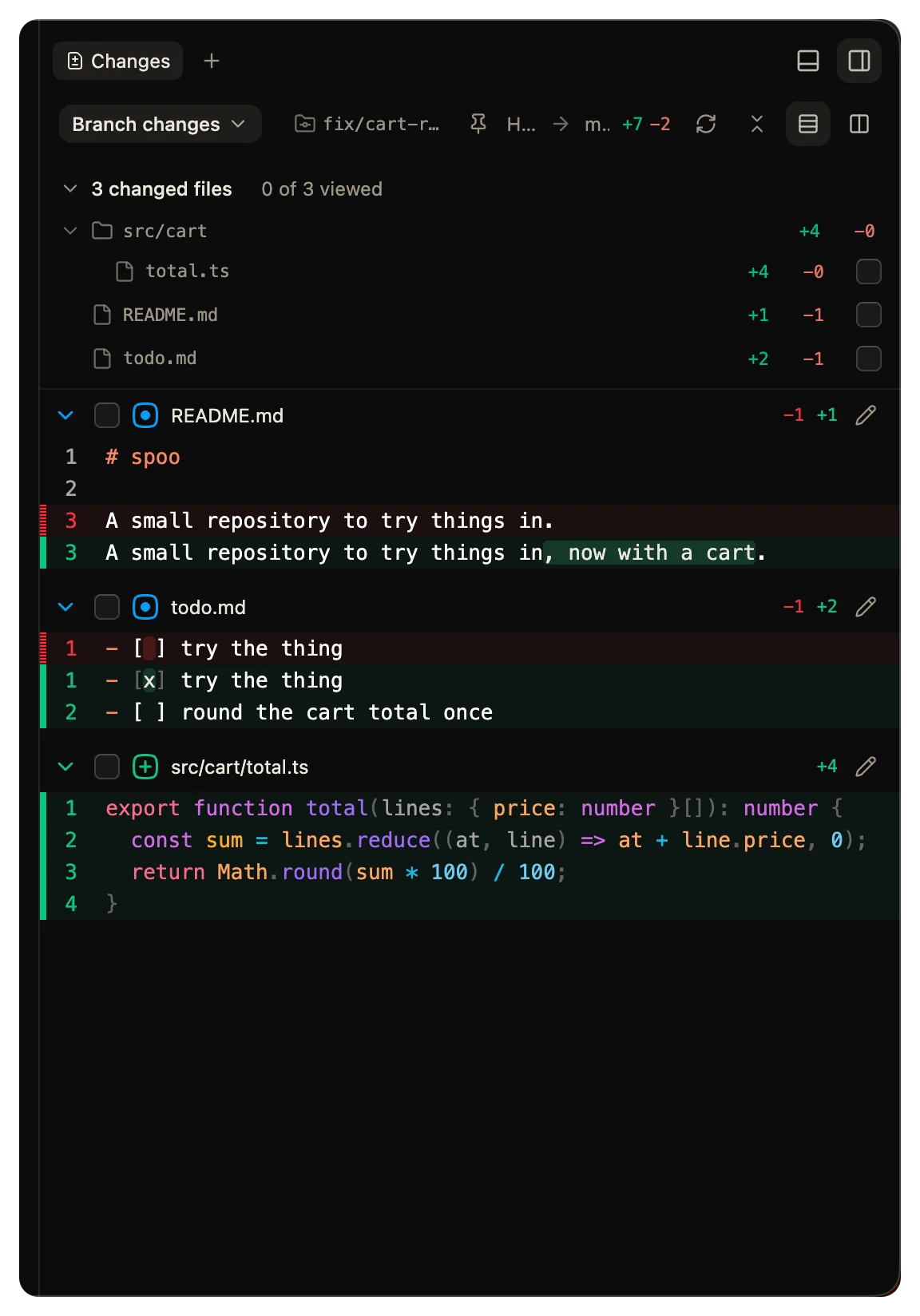Click the '# spoo' heading line
The width and height of the screenshot is (920, 1316).
coord(470,457)
